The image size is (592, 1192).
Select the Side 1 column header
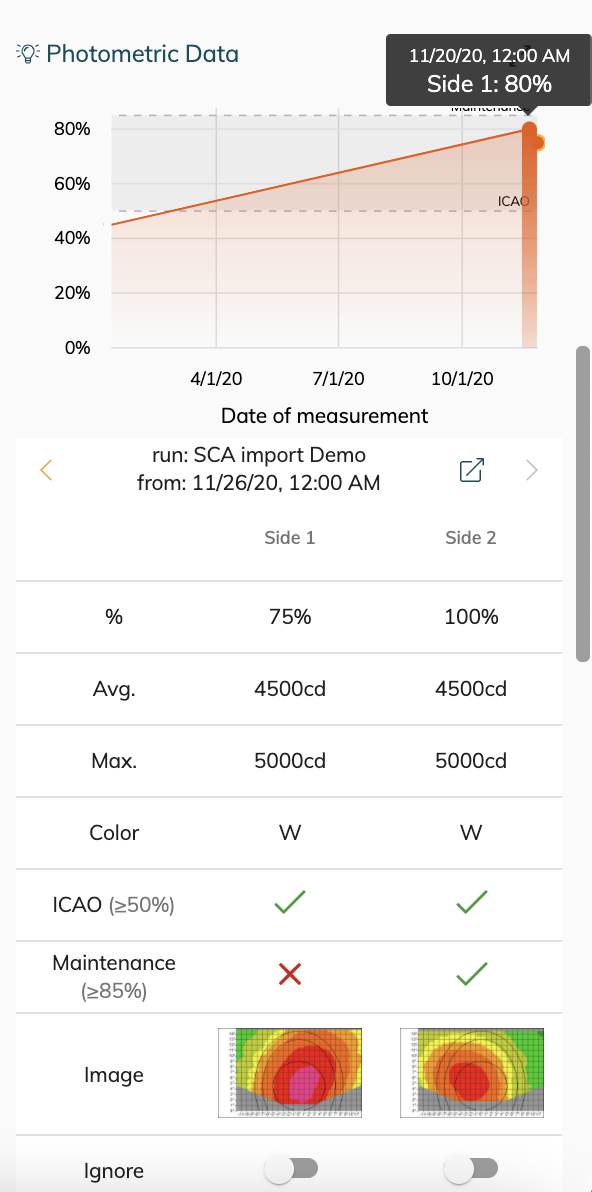[290, 537]
